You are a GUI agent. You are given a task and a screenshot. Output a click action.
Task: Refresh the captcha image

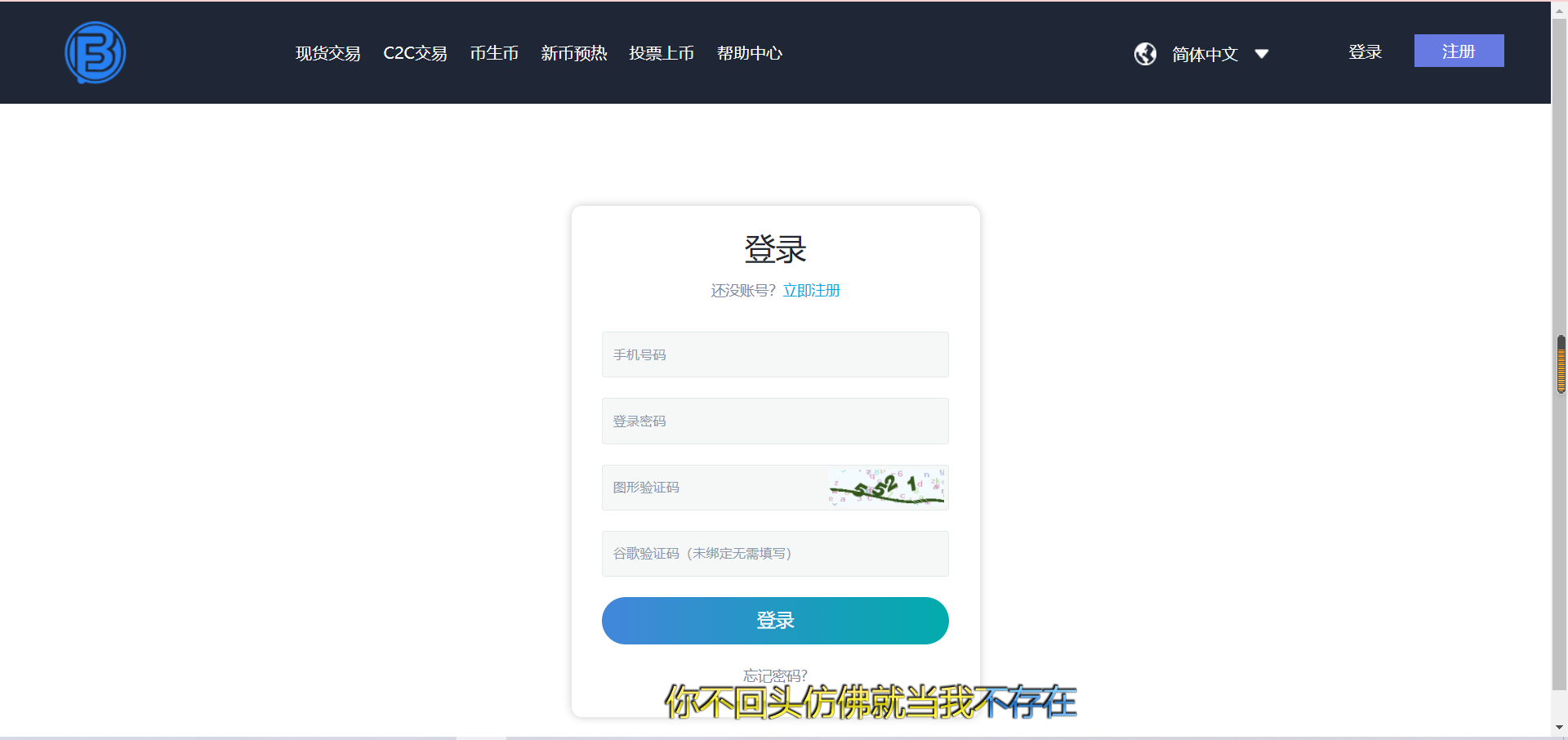tap(887, 488)
